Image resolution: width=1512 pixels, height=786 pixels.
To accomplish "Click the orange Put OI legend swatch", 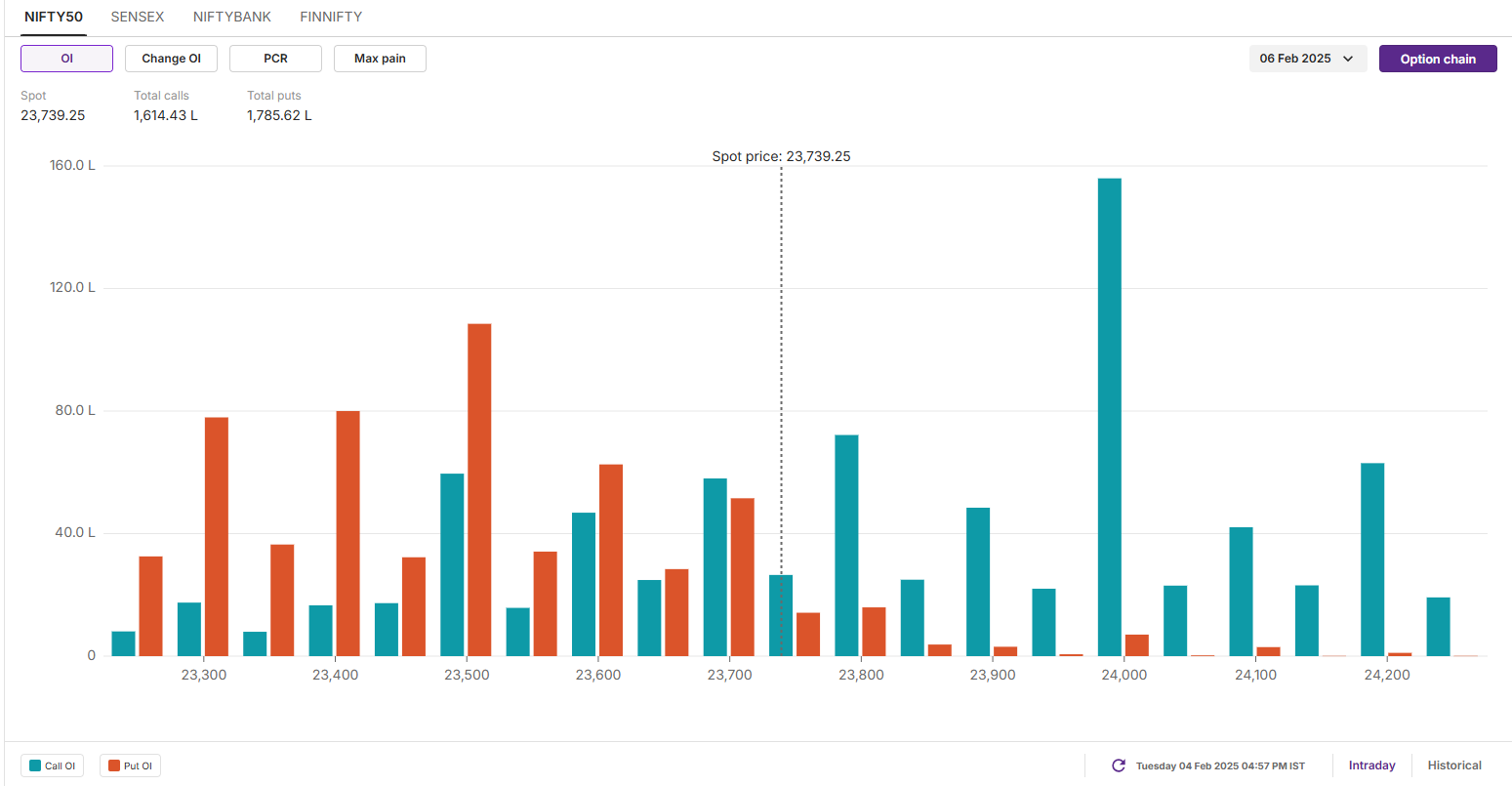I will click(x=114, y=766).
